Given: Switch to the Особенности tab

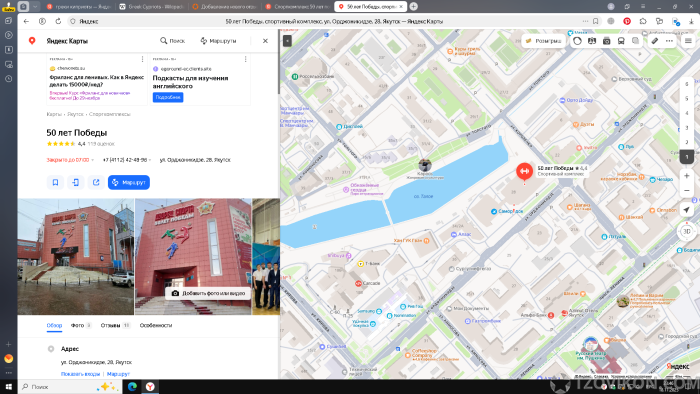Looking at the screenshot, I should (156, 325).
